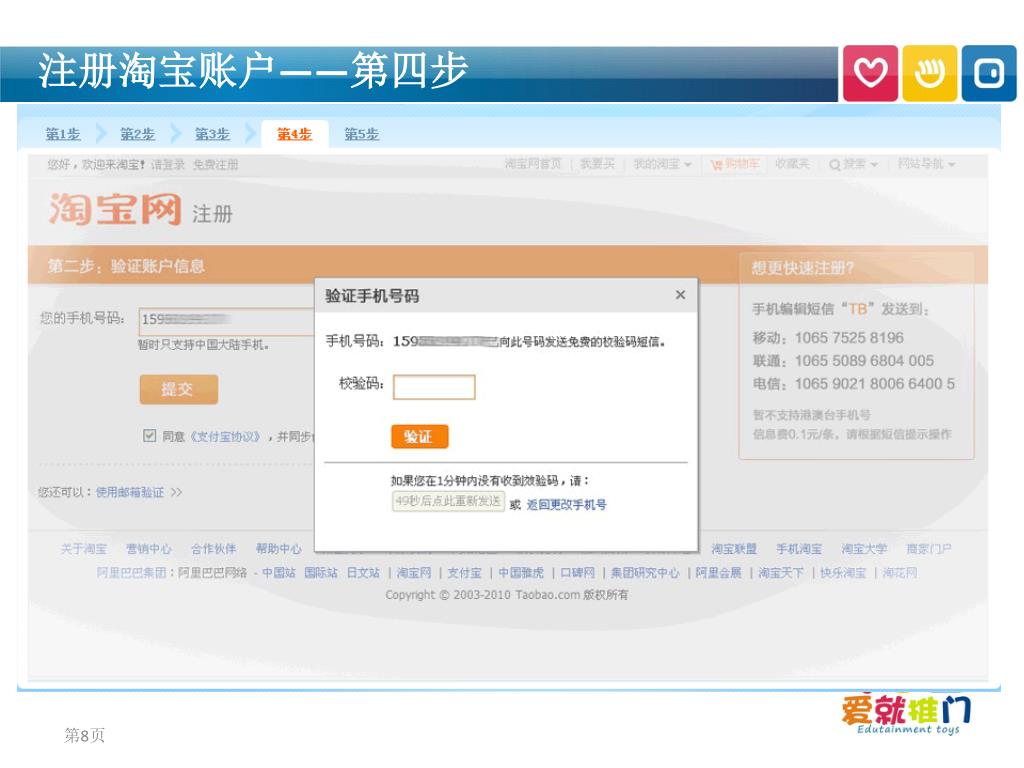Click the 中国雅虎 footer link
The image size is (1024, 768).
(x=520, y=573)
